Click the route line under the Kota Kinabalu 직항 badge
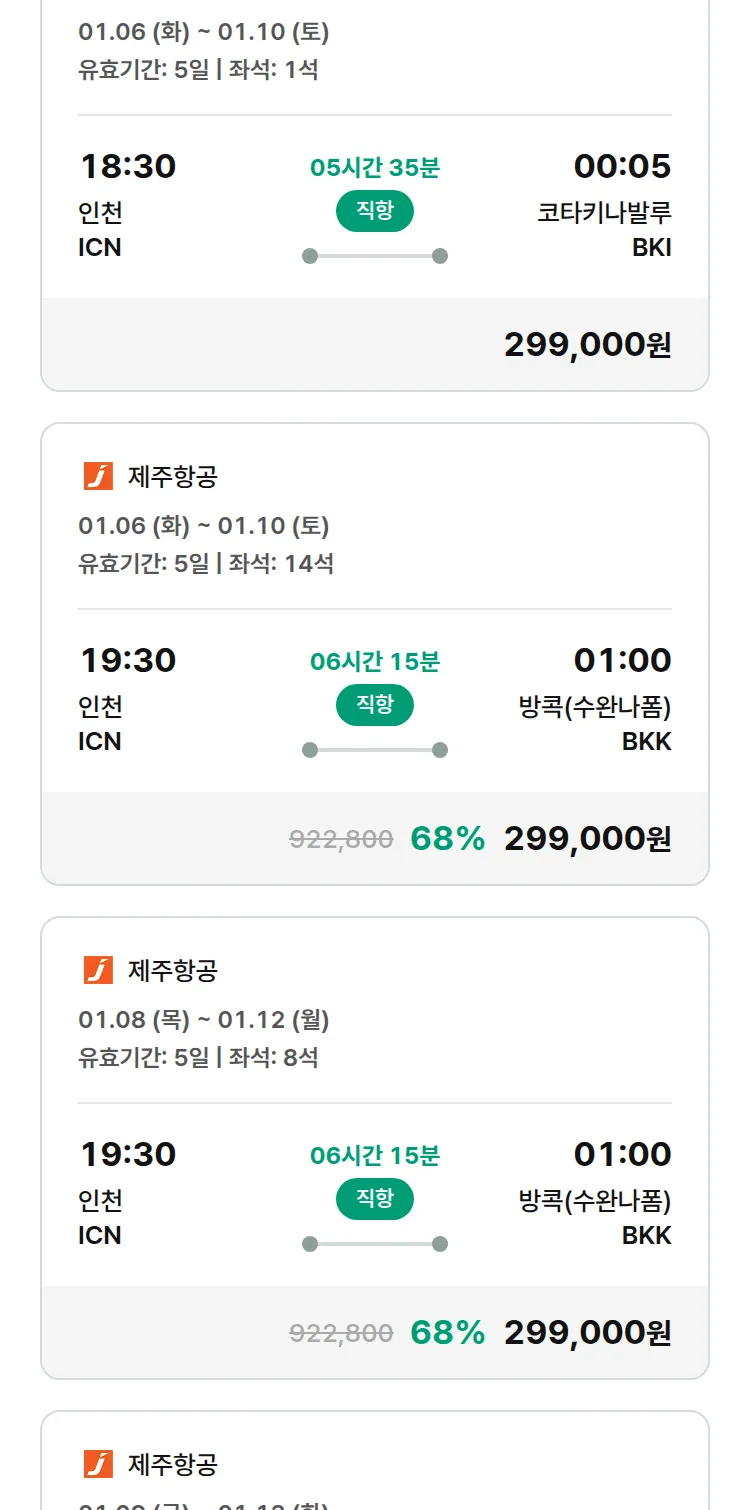 click(375, 256)
